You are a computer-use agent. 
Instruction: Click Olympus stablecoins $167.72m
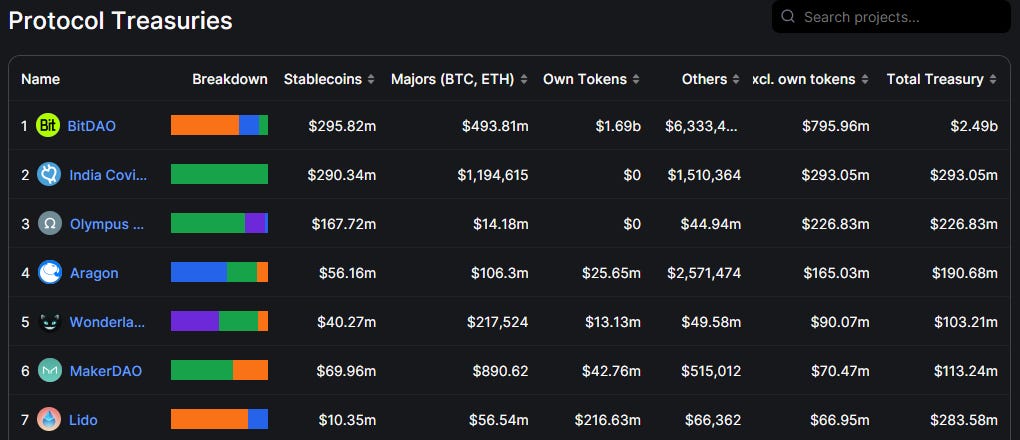point(343,225)
